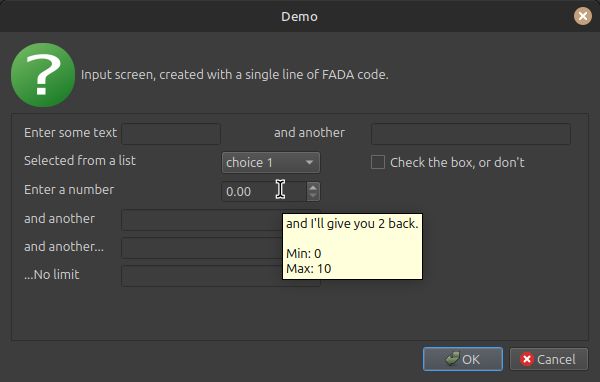The image size is (600, 382).
Task: Click the 'and another...' label with ellipsis
Action: [x=64, y=247]
